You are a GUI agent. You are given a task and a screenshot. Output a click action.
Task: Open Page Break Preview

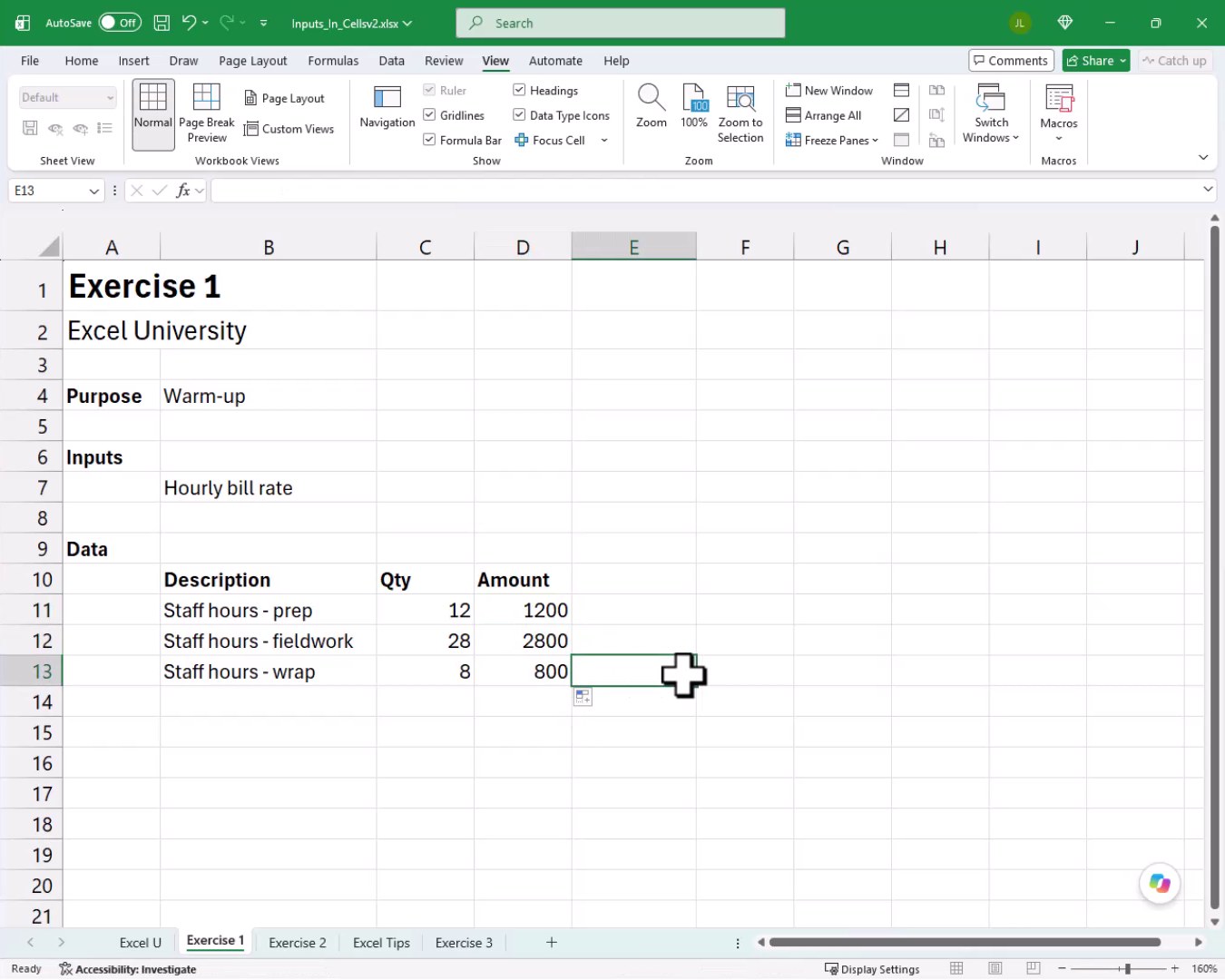[207, 113]
